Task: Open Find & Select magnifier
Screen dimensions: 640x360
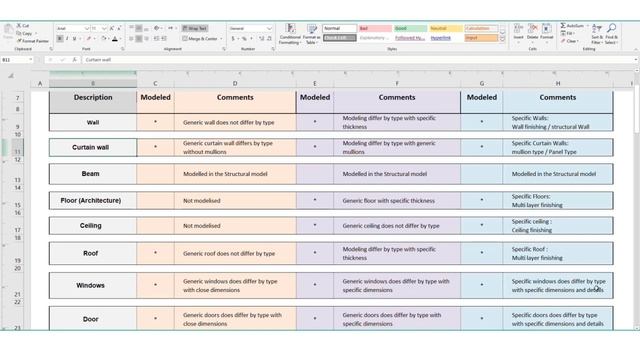Action: click(611, 33)
